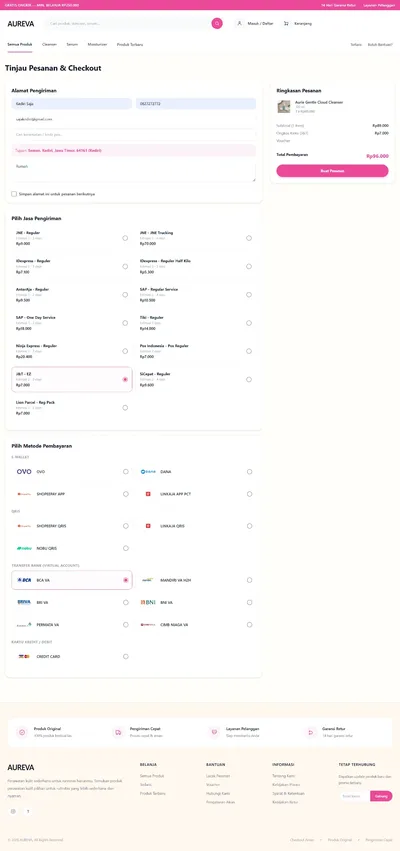The image size is (400, 851).
Task: Select Lion Parcel - Reg Pack radio
Action: 125,408
